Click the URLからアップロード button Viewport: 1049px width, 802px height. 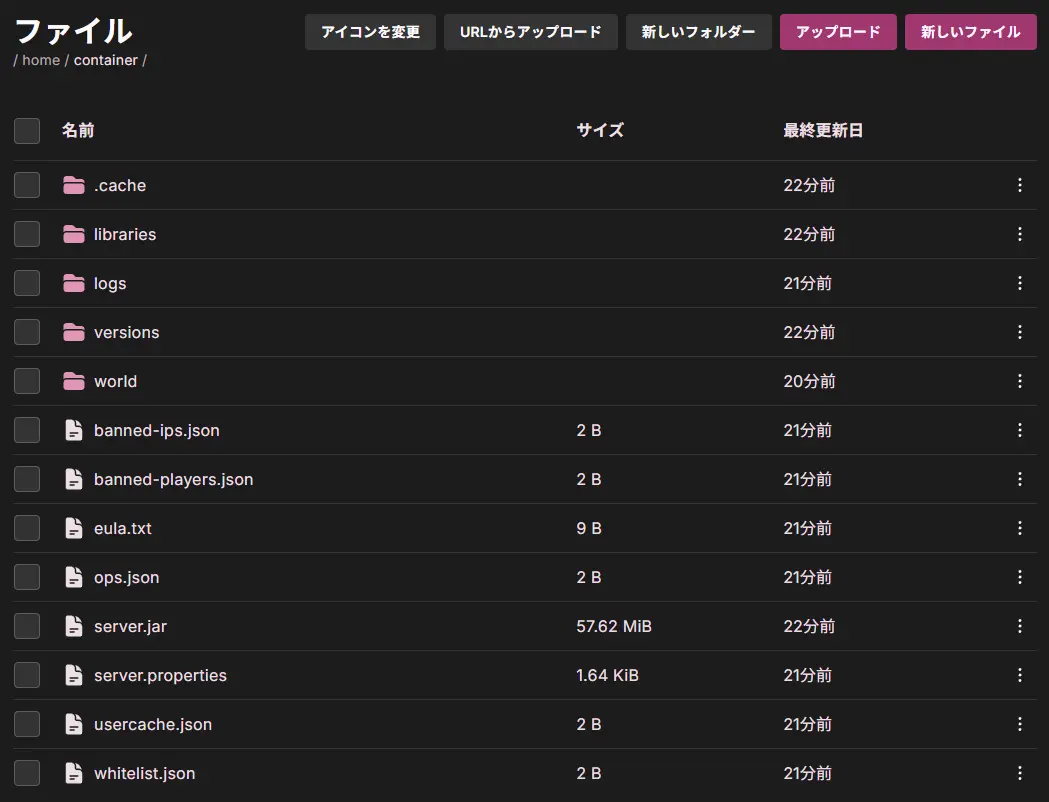[x=531, y=32]
